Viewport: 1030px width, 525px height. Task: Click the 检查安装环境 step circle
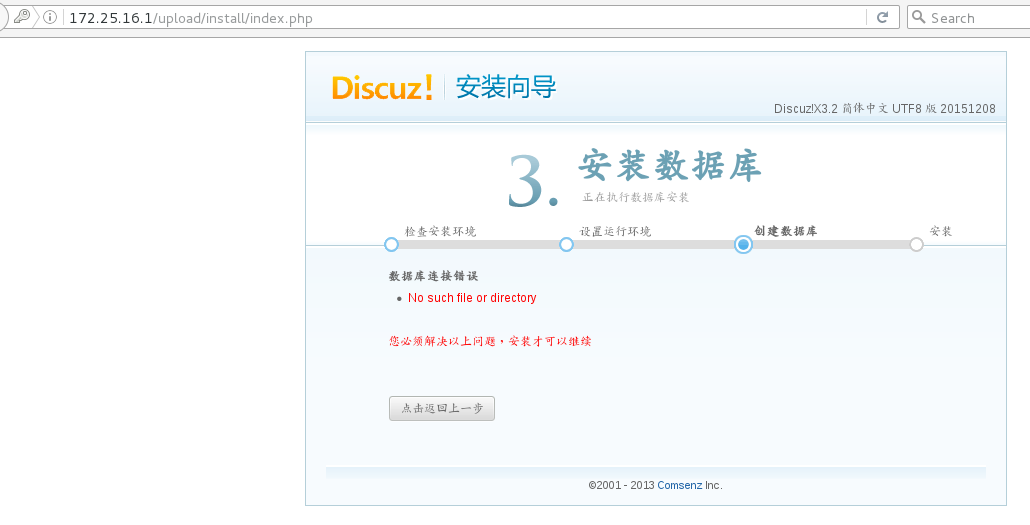coord(392,244)
